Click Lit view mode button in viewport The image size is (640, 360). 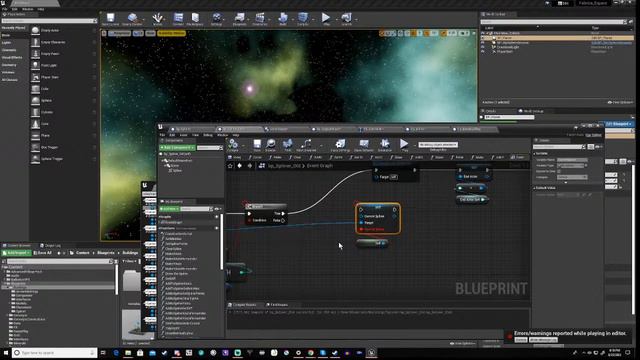[138, 33]
